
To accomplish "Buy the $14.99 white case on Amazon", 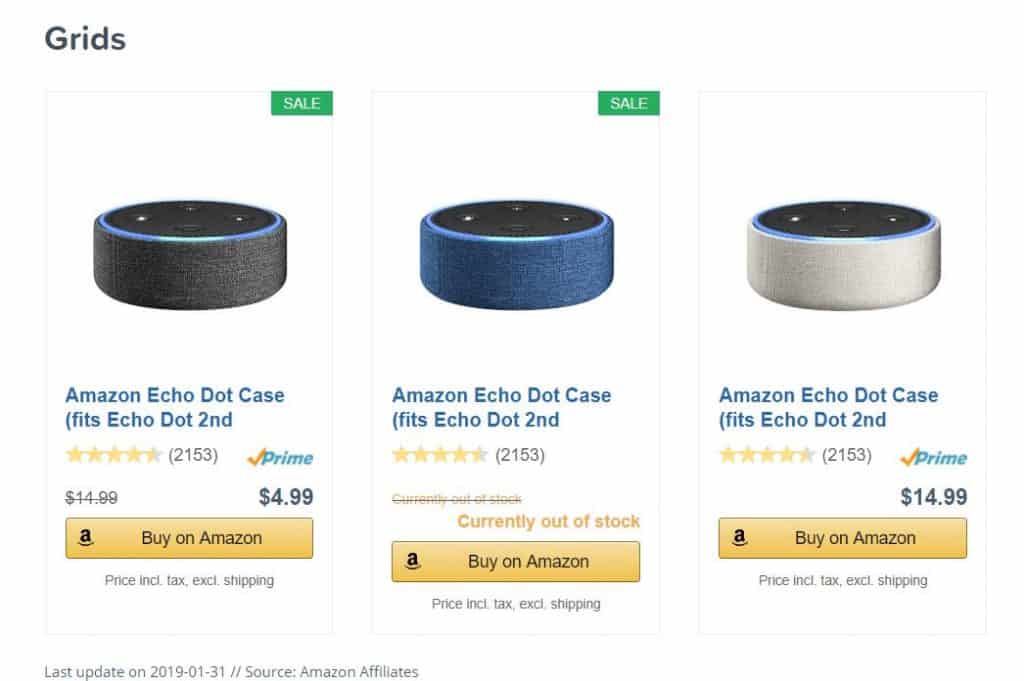I will pos(843,538).
